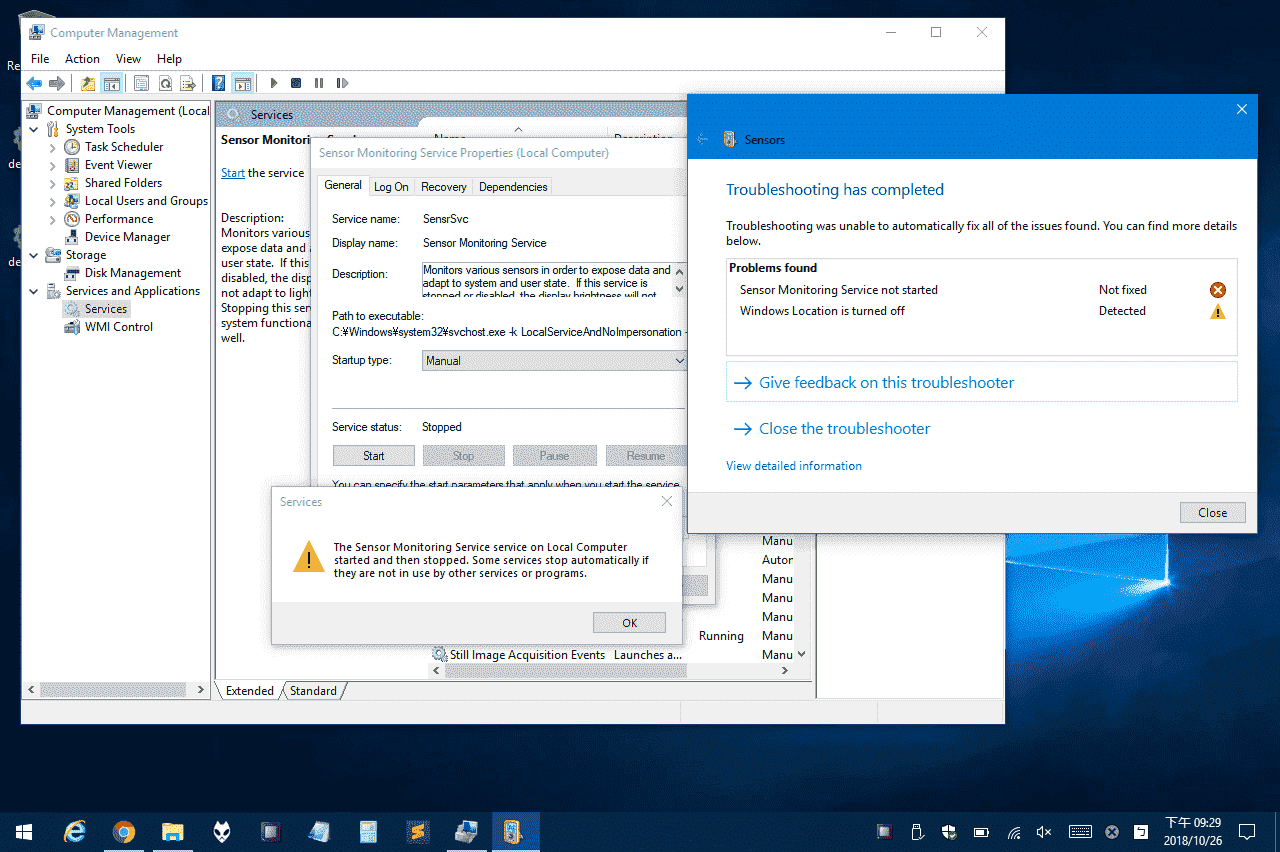Click the yellow warning icon beside Detected
Image resolution: width=1280 pixels, height=852 pixels.
[x=1217, y=311]
